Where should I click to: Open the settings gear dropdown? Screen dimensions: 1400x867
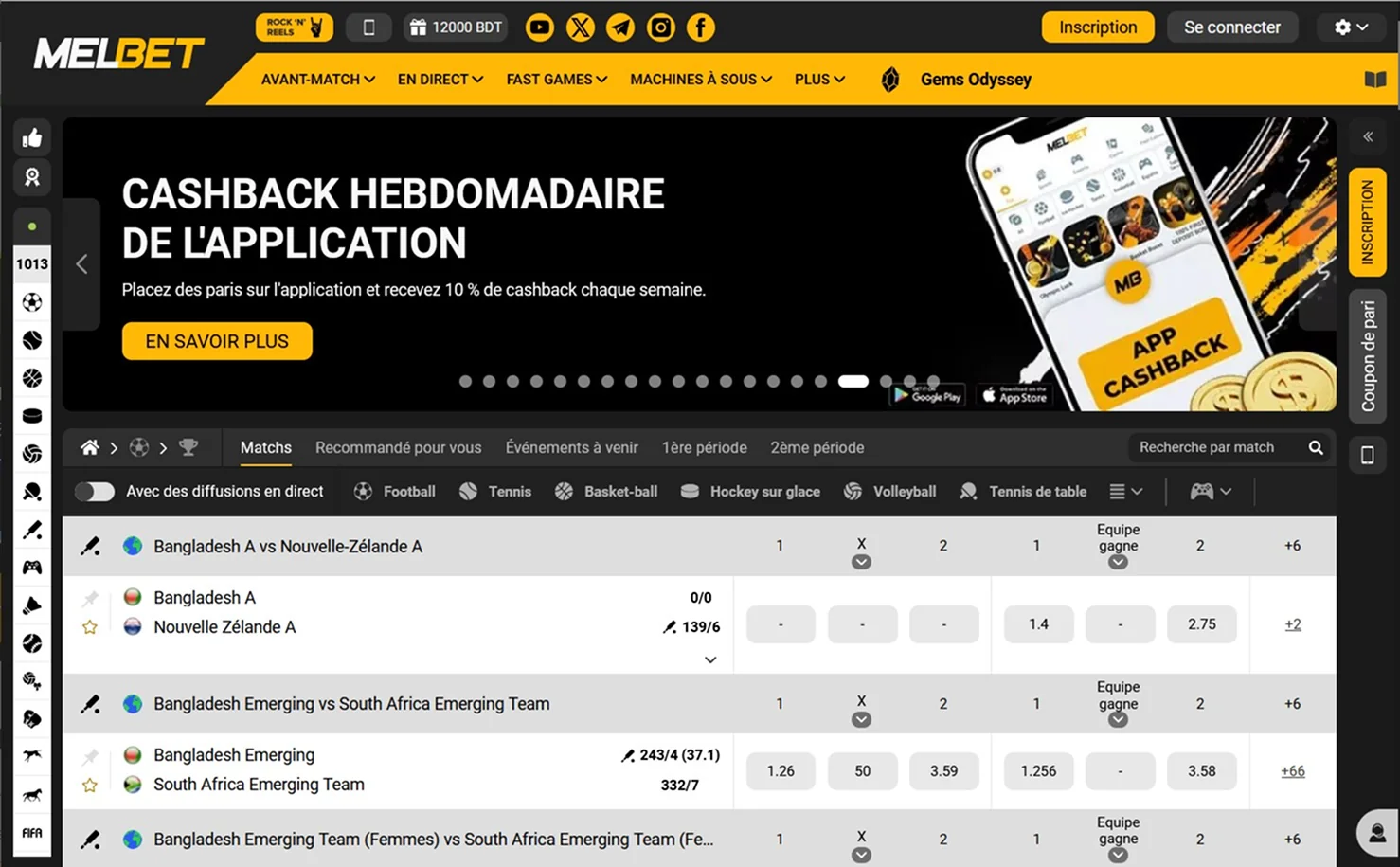click(1352, 27)
